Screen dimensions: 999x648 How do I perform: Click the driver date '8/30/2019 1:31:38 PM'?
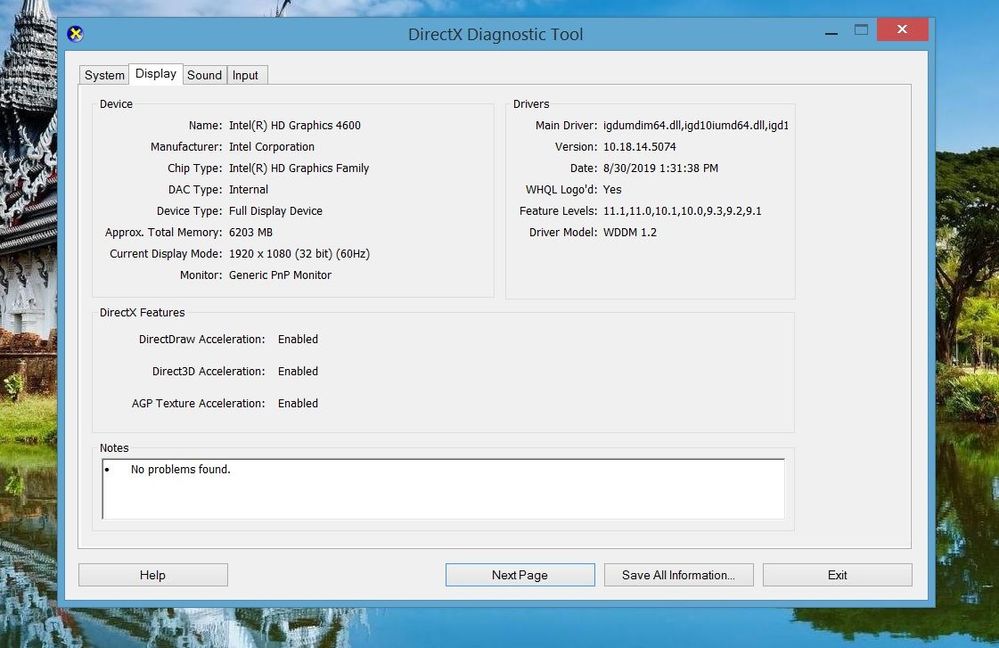661,168
